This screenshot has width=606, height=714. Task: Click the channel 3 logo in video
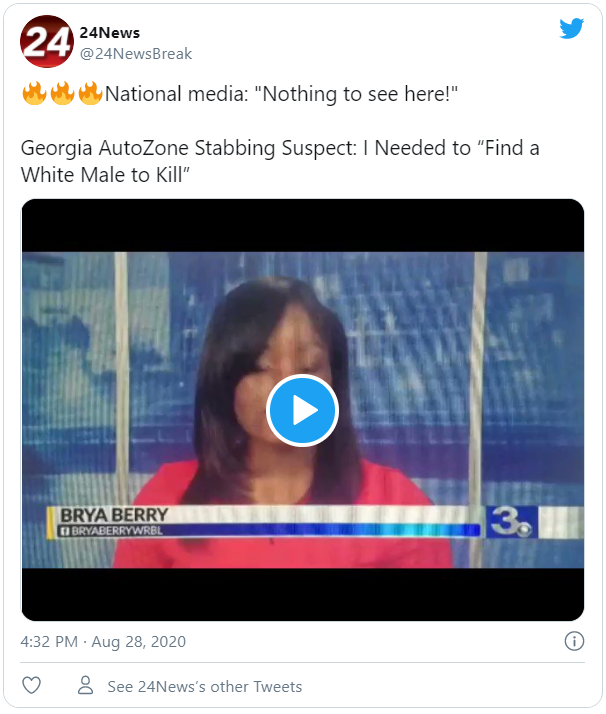click(x=511, y=522)
